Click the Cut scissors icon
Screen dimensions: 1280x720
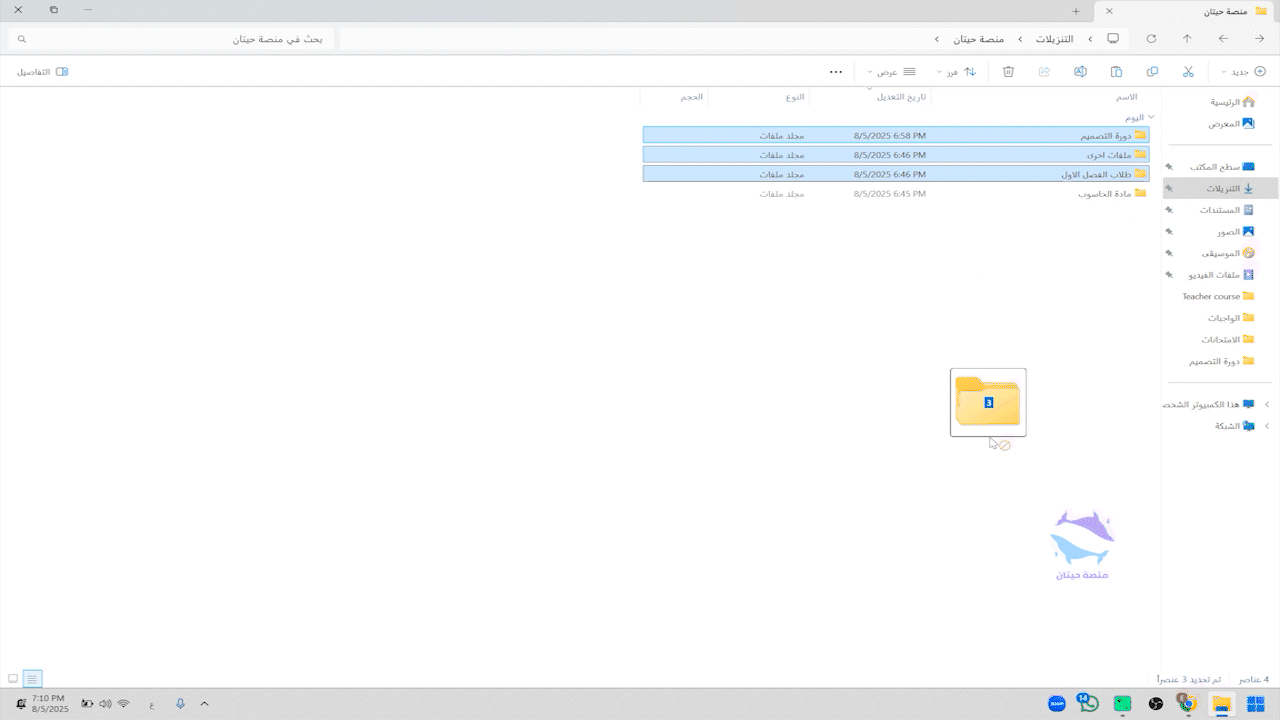(x=1188, y=72)
